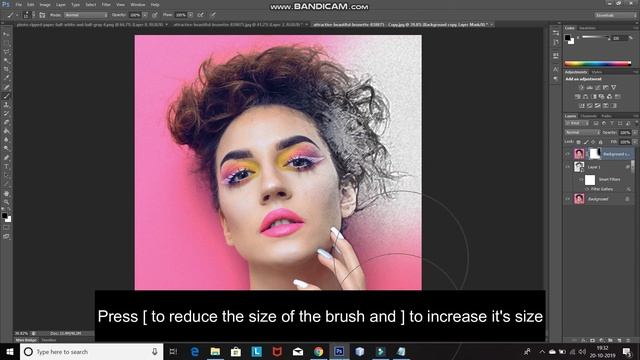Toggle lock all padlock icon
The image size is (640, 360).
[x=600, y=142]
